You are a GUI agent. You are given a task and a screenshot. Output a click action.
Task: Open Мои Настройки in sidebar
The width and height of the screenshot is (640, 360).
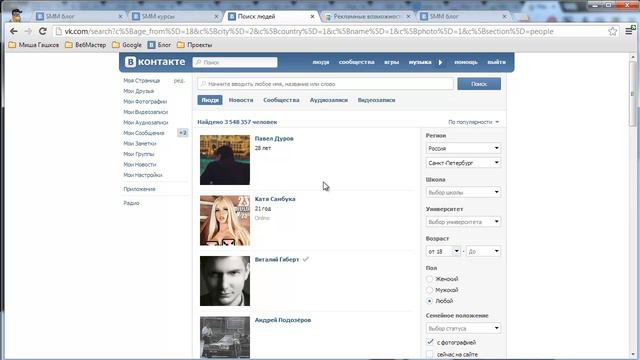tap(143, 175)
